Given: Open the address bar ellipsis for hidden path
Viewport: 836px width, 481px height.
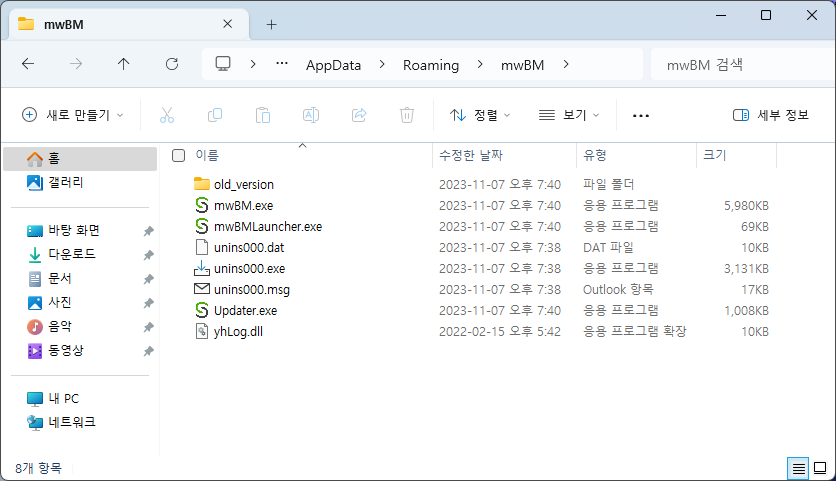Looking at the screenshot, I should point(282,64).
